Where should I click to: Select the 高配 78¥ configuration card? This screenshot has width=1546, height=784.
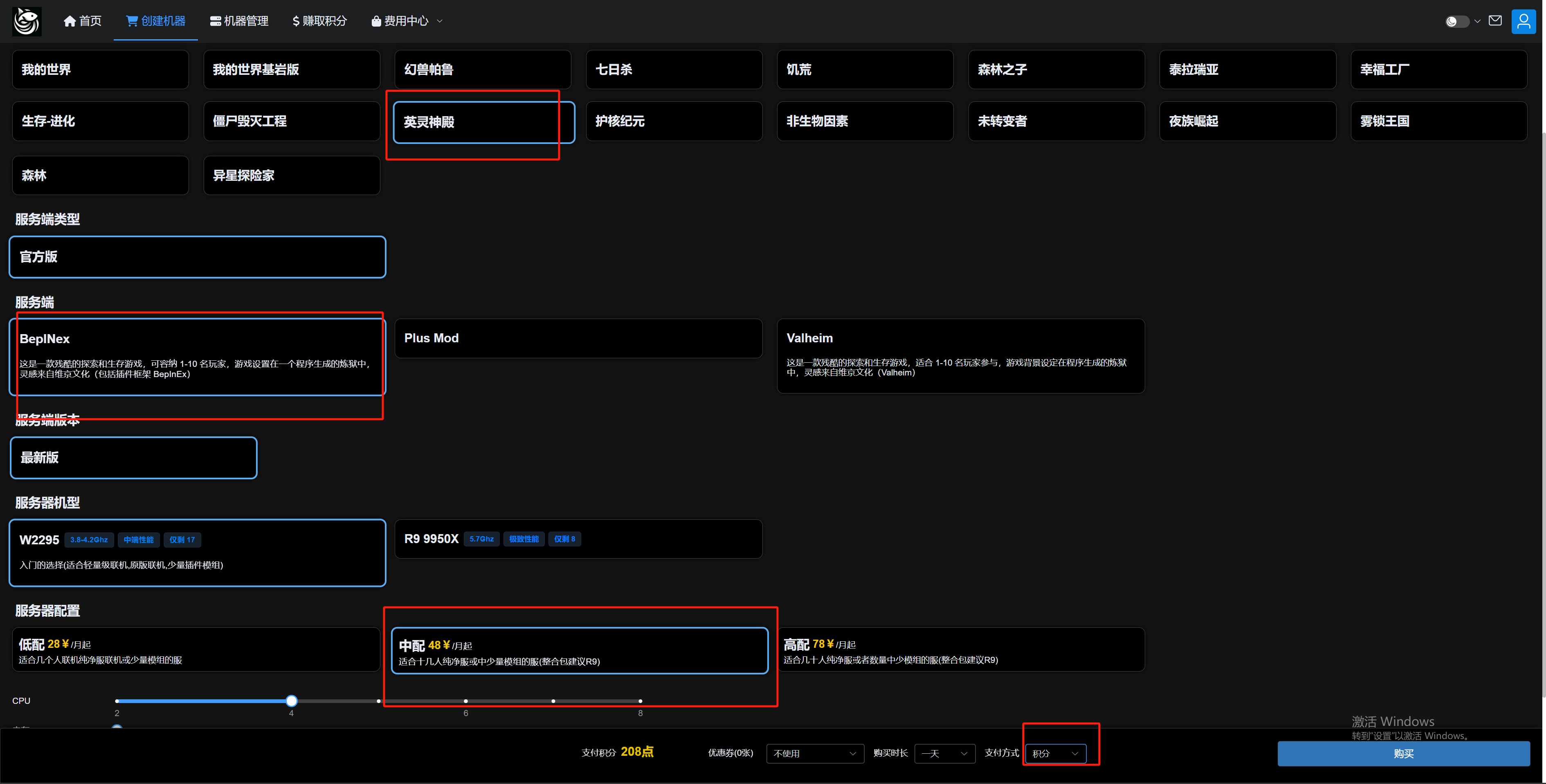pyautogui.click(x=960, y=650)
